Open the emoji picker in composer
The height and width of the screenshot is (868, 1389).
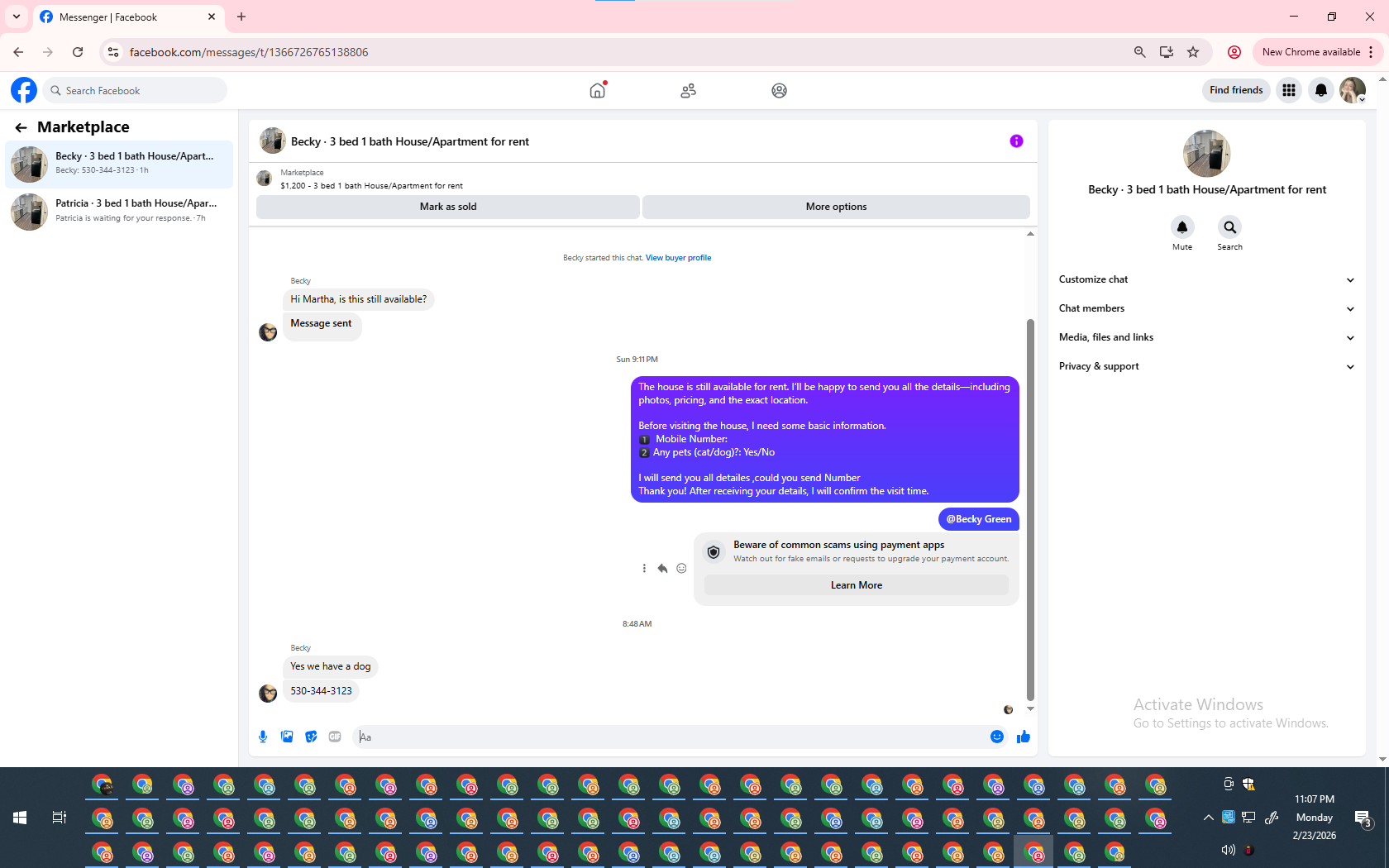pyautogui.click(x=997, y=737)
